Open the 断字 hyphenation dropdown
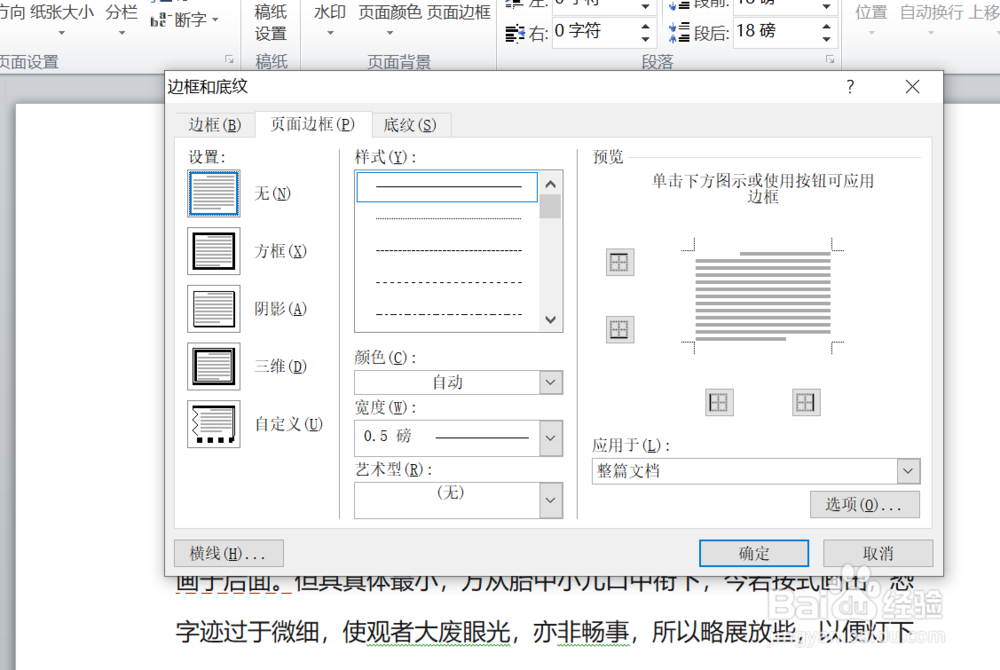This screenshot has width=1000, height=670. (185, 20)
